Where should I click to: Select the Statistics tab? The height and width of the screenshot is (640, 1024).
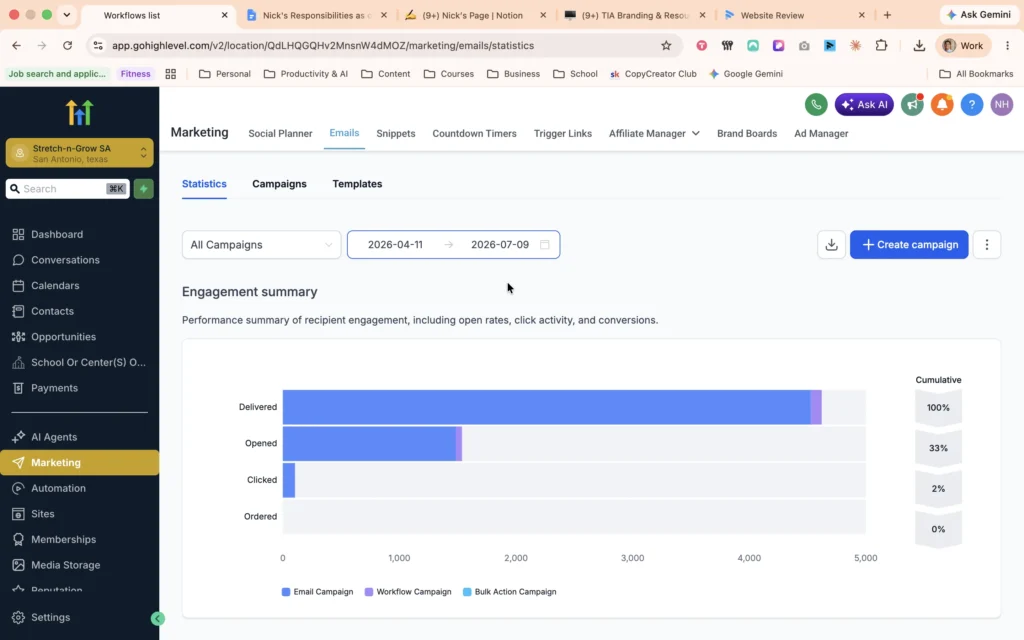pos(204,184)
